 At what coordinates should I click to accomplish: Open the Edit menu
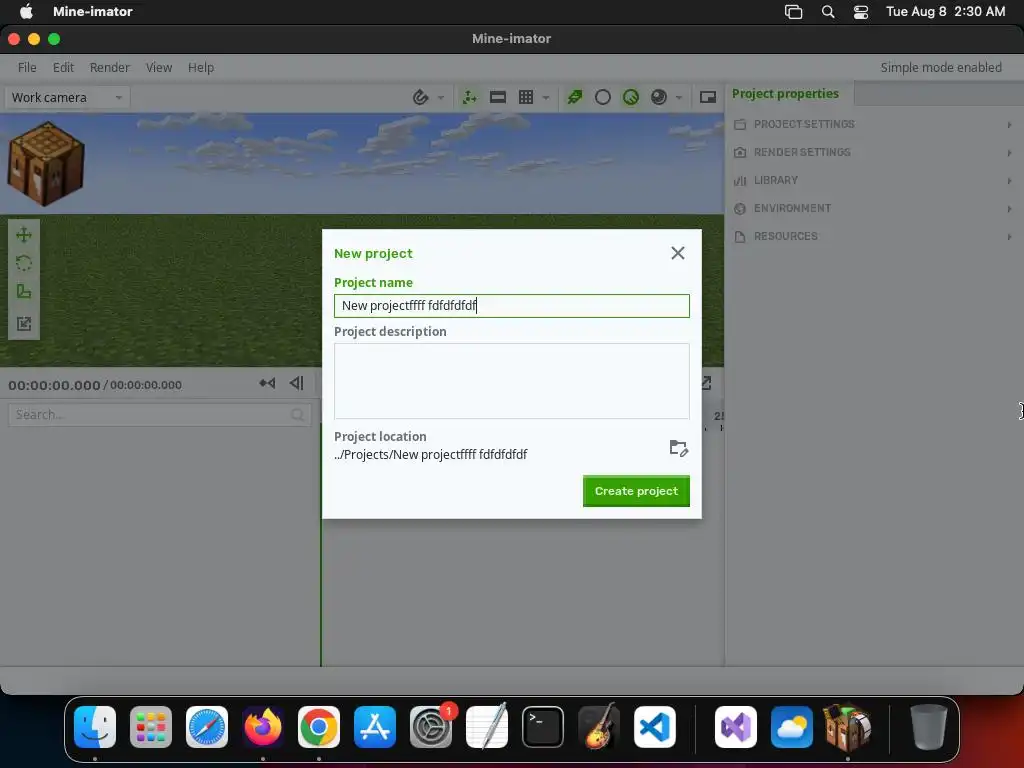(x=63, y=67)
